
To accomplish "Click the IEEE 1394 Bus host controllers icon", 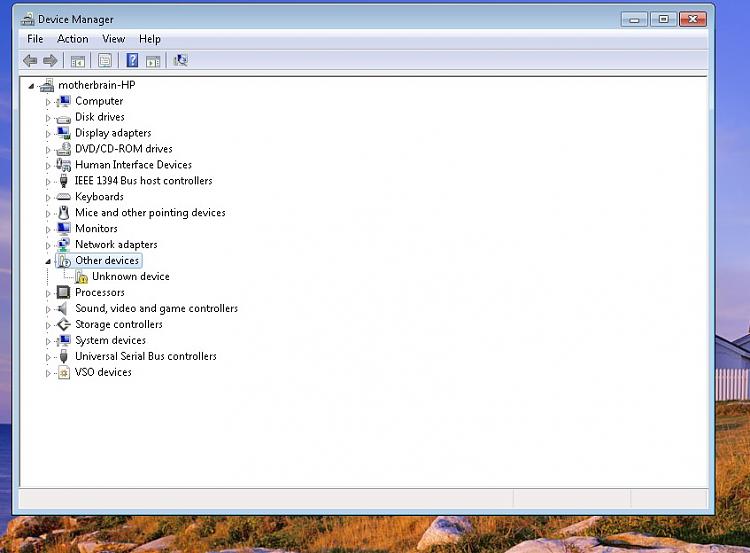I will 64,181.
